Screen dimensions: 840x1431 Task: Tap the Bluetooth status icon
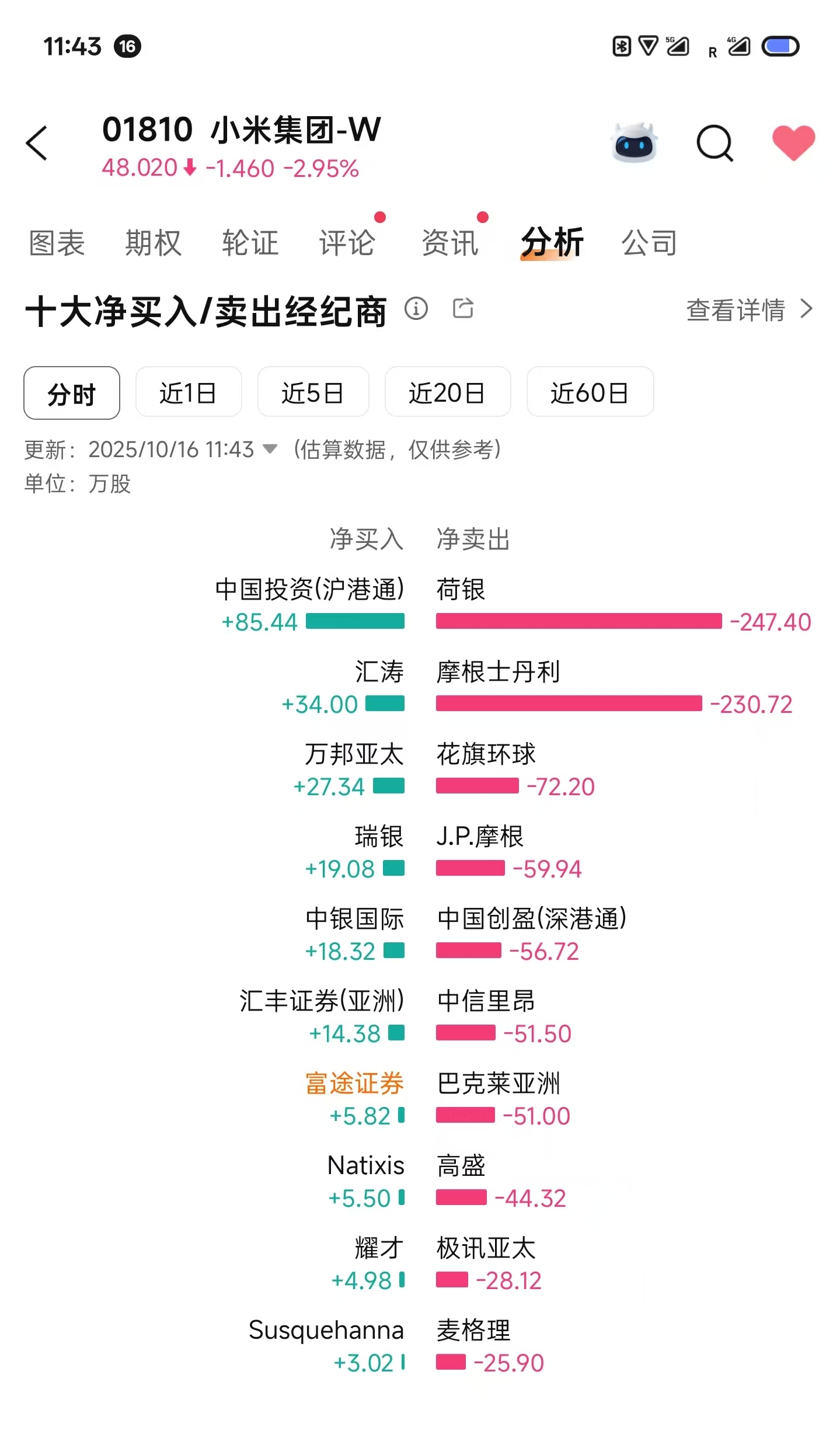click(622, 46)
